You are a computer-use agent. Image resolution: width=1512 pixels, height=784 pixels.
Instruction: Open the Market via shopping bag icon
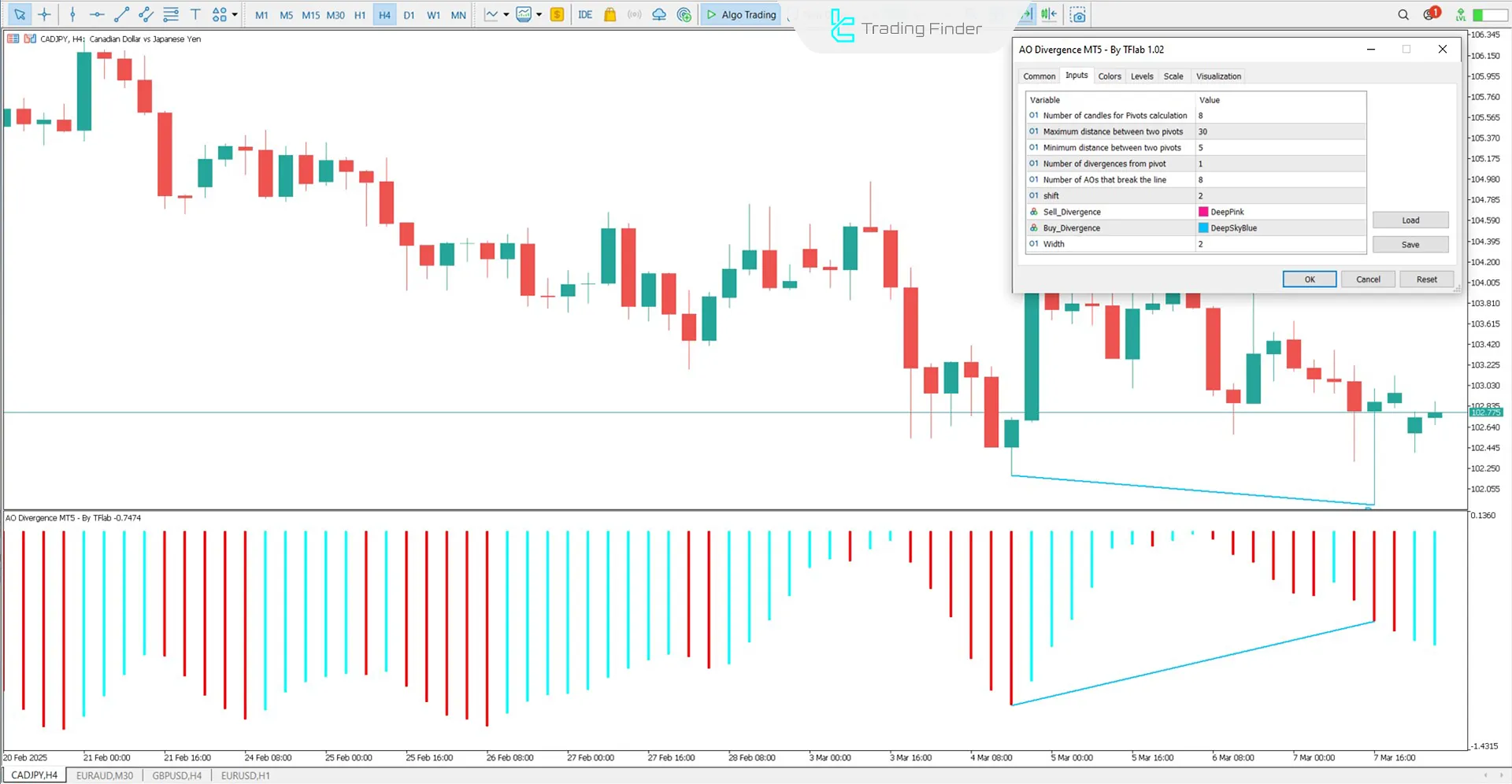click(x=610, y=14)
